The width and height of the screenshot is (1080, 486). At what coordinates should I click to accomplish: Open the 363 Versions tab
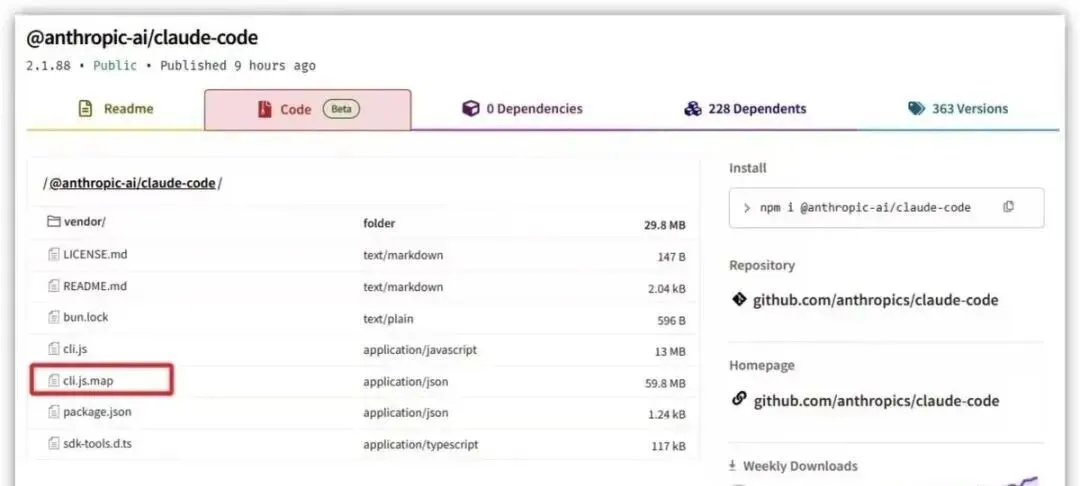click(957, 109)
